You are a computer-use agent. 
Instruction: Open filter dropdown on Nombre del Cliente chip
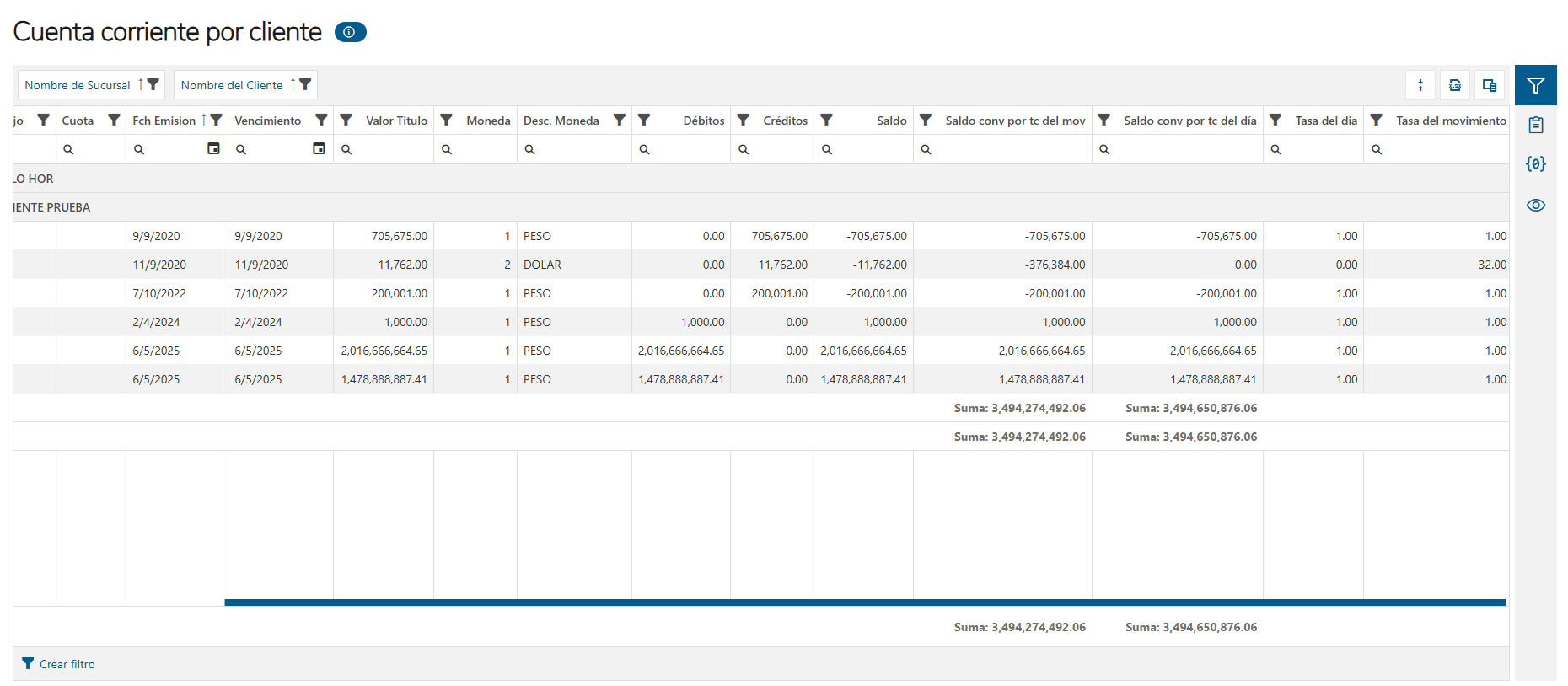pyautogui.click(x=306, y=84)
